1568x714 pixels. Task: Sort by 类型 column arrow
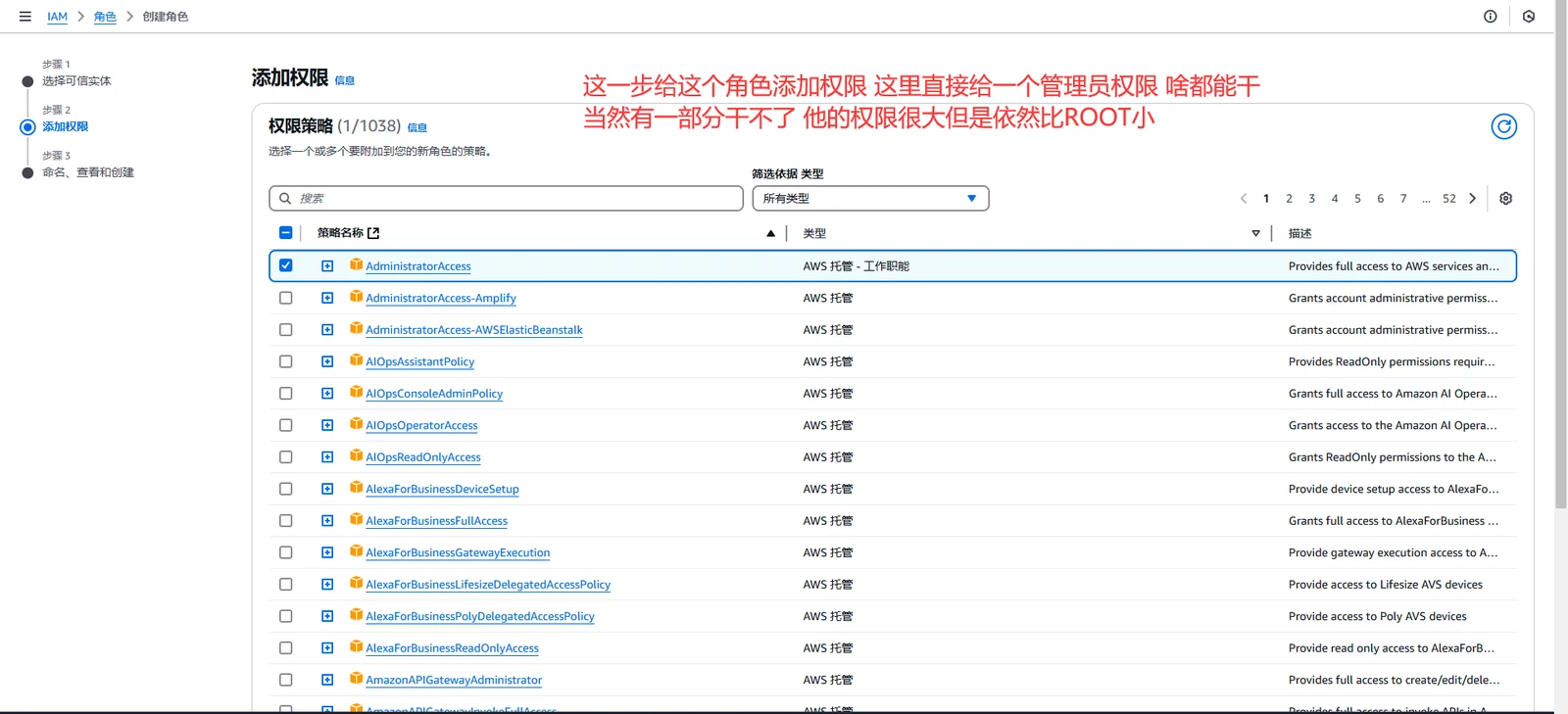(x=1255, y=233)
